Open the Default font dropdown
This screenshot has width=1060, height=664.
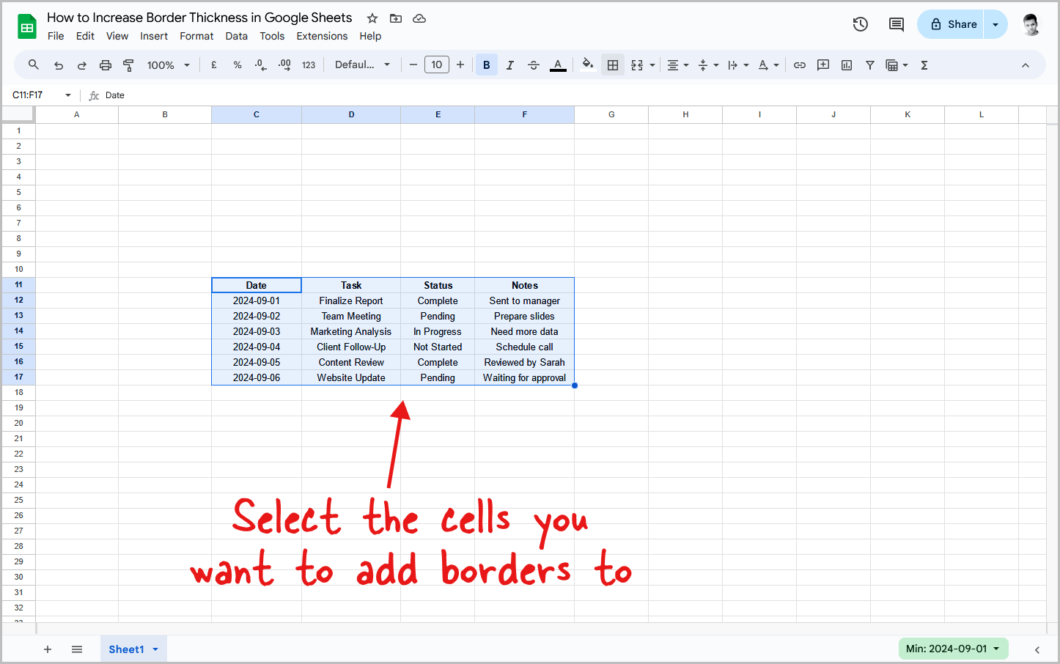click(362, 65)
